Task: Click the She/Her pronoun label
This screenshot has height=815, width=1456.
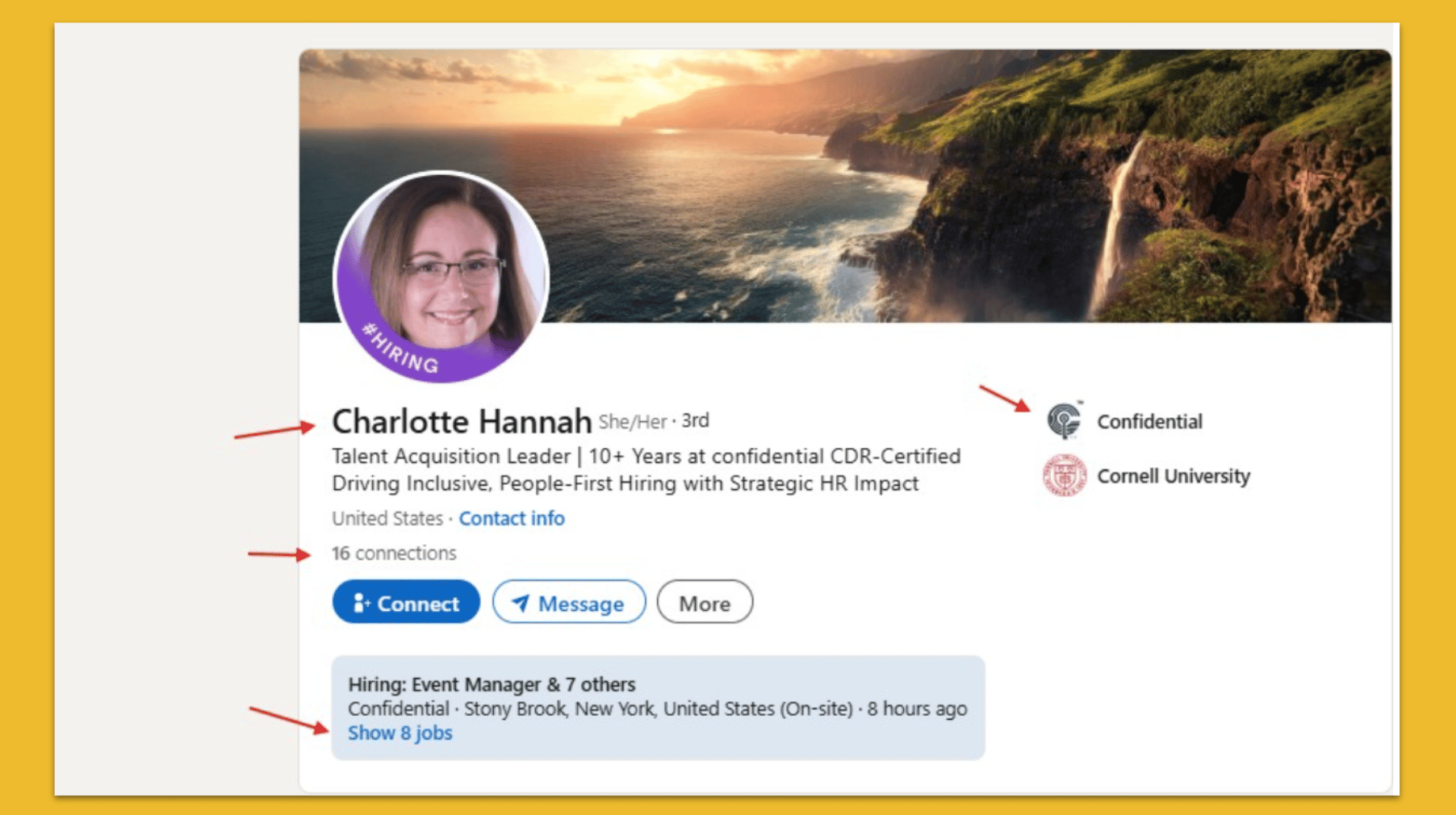Action: 632,420
